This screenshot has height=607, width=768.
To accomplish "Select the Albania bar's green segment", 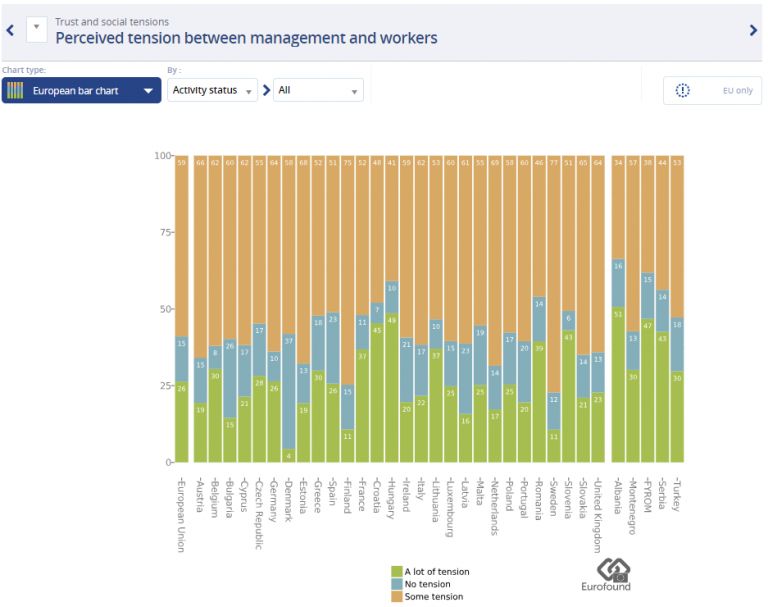I will tap(619, 385).
